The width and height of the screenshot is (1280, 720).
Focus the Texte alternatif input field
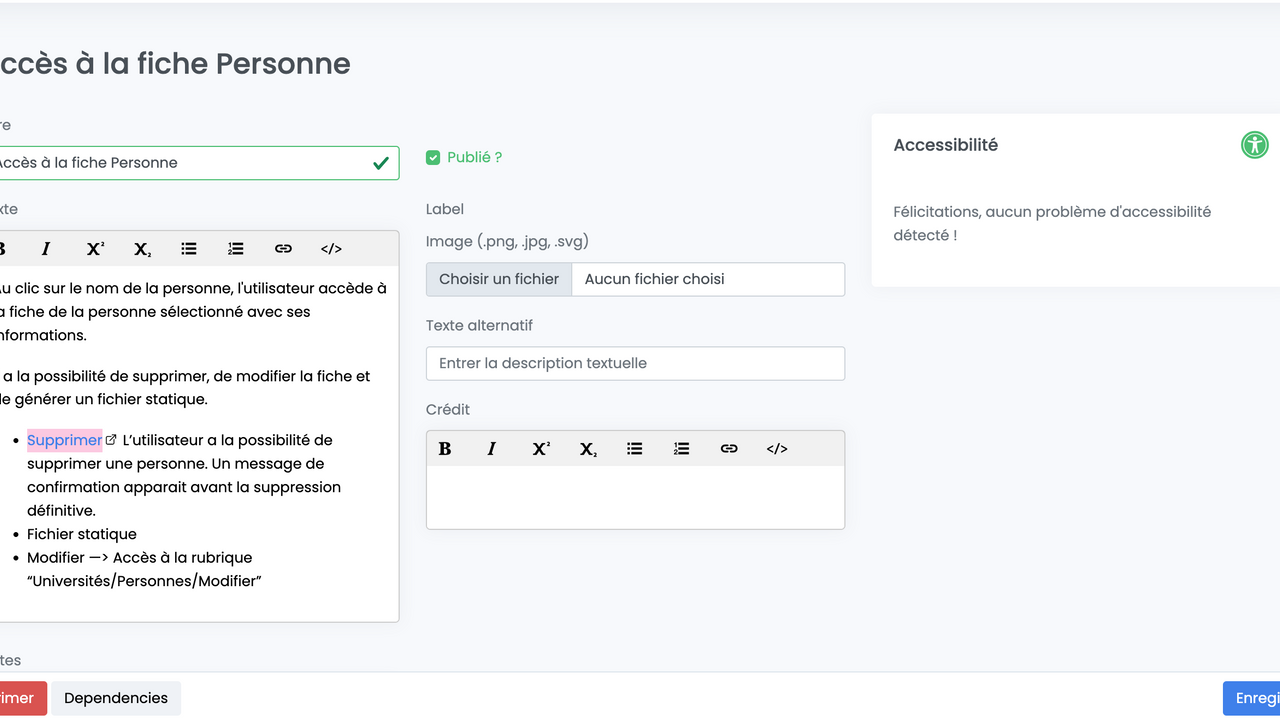click(635, 364)
